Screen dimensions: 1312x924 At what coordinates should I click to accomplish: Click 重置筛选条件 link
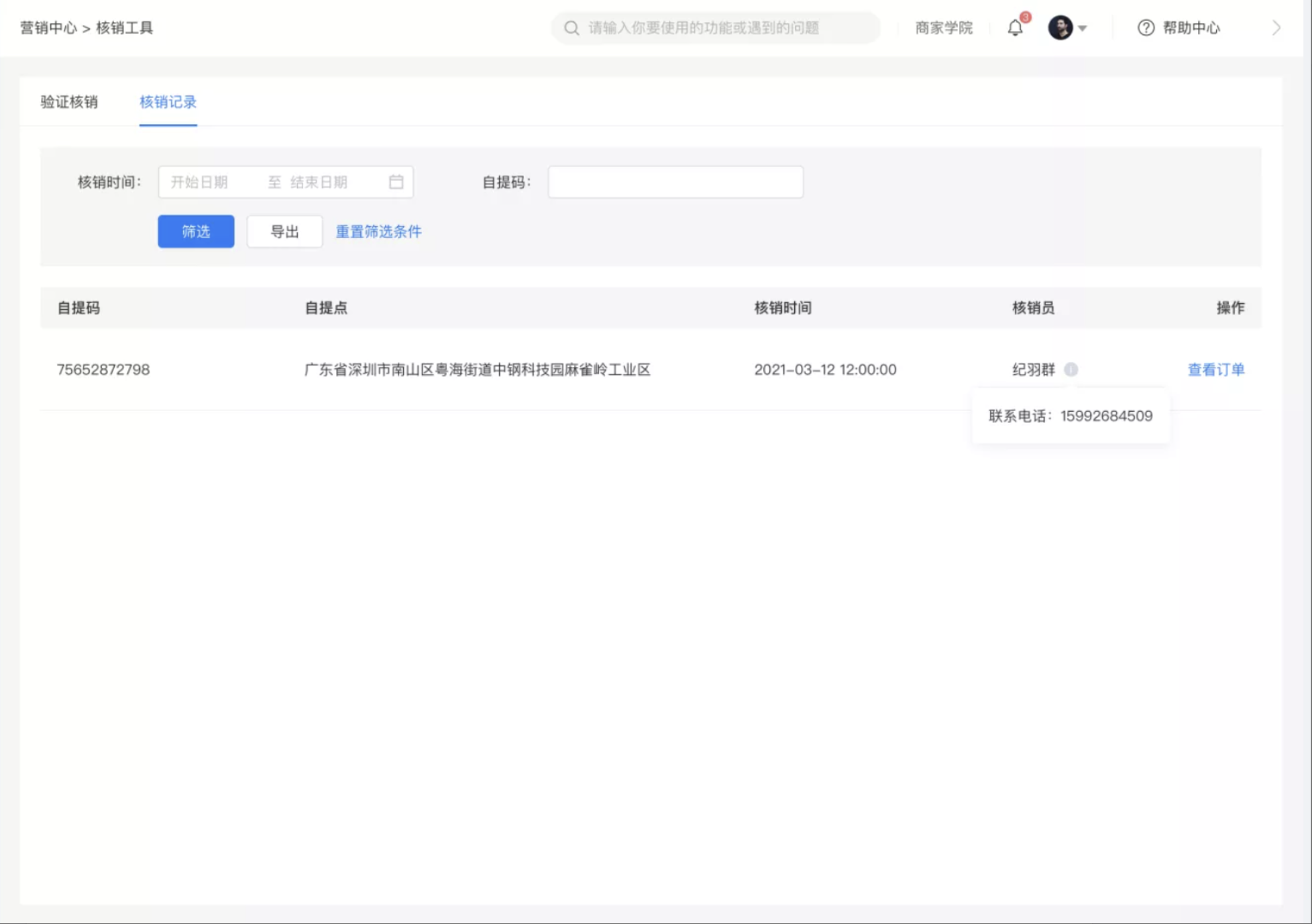click(x=378, y=231)
